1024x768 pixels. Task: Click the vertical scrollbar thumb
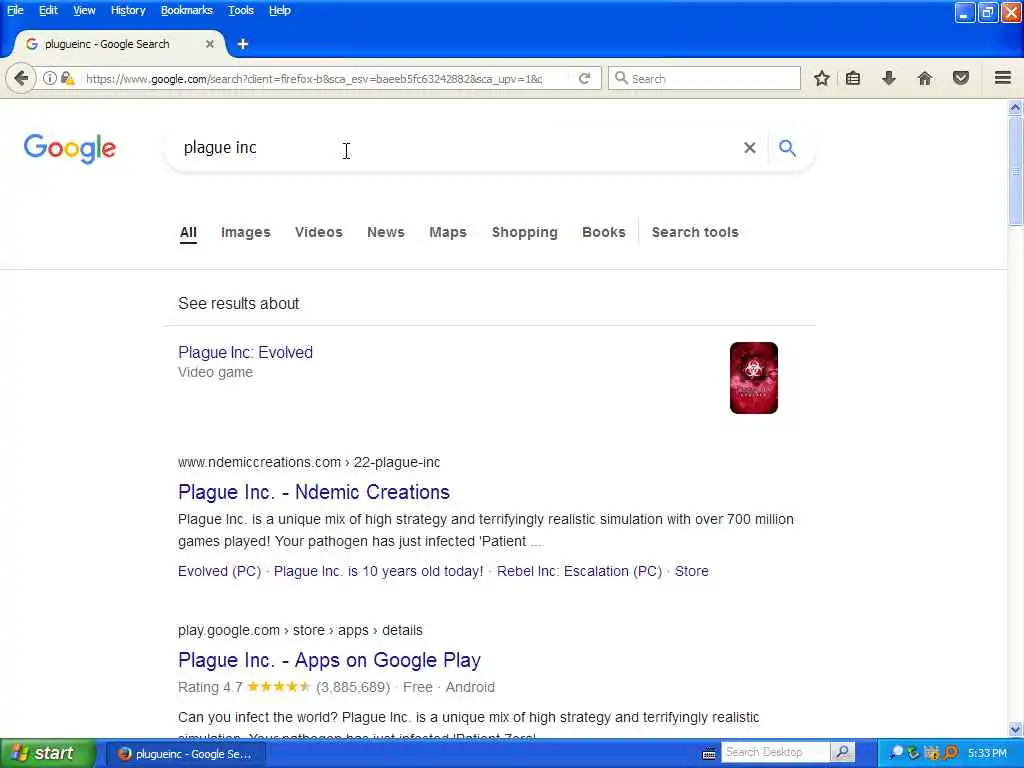click(x=1016, y=172)
